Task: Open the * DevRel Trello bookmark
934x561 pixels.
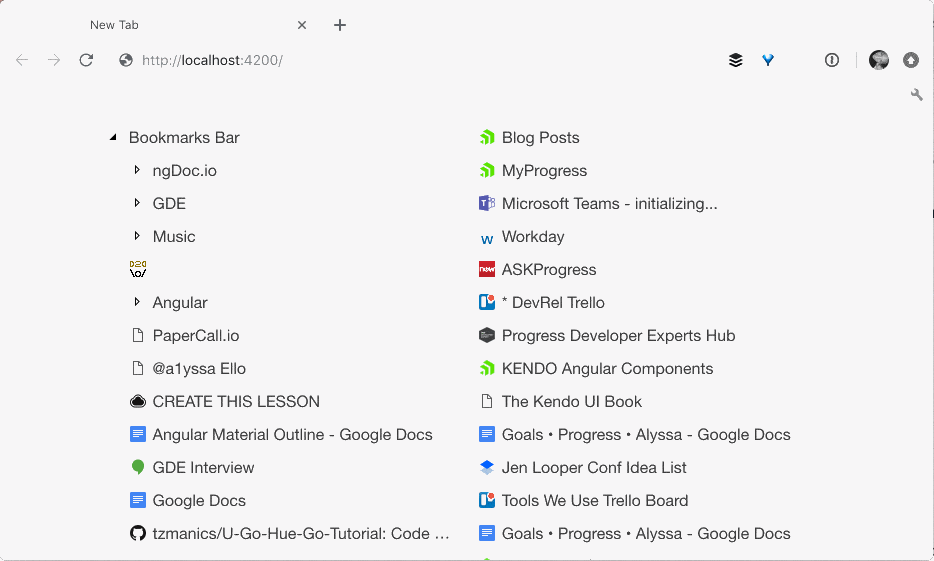Action: coord(553,303)
